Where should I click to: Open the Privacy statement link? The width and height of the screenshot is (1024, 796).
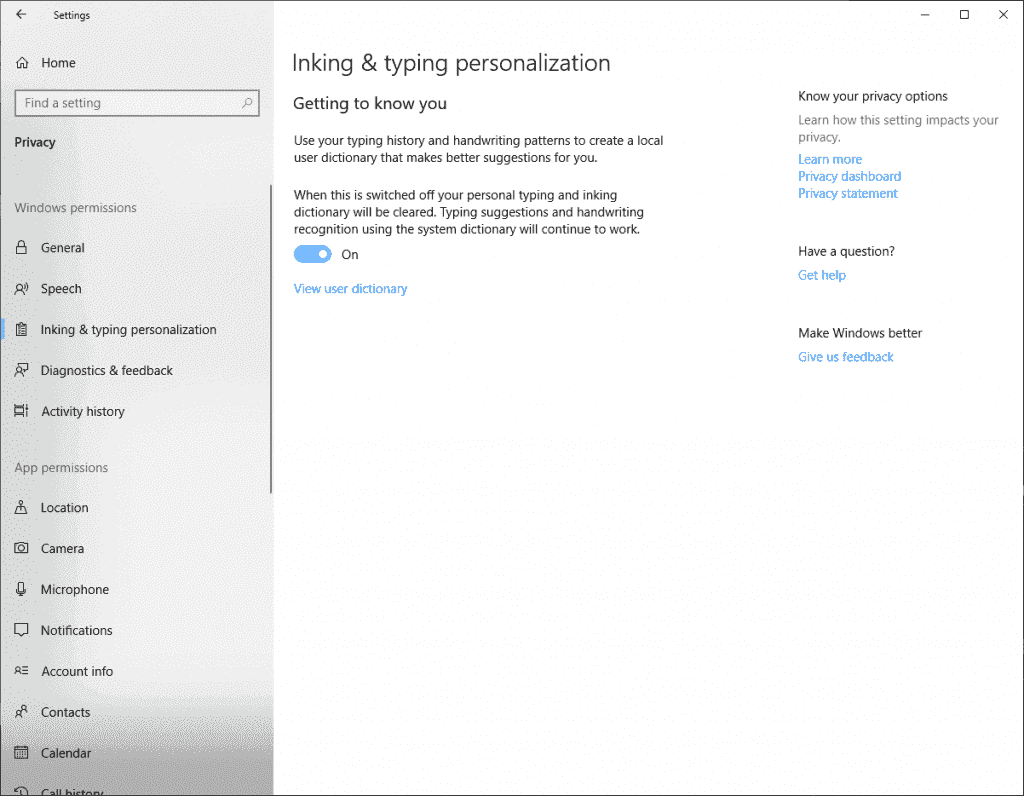tap(848, 193)
